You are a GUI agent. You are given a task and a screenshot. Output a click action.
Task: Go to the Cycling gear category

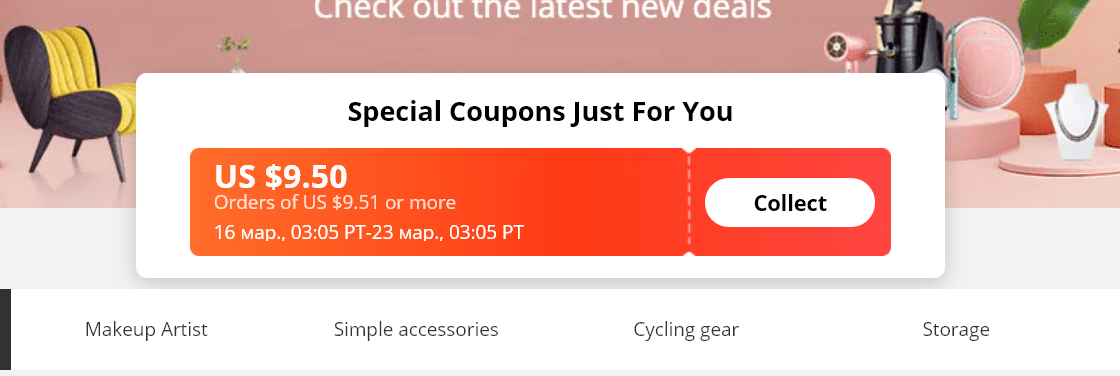pyautogui.click(x=686, y=330)
